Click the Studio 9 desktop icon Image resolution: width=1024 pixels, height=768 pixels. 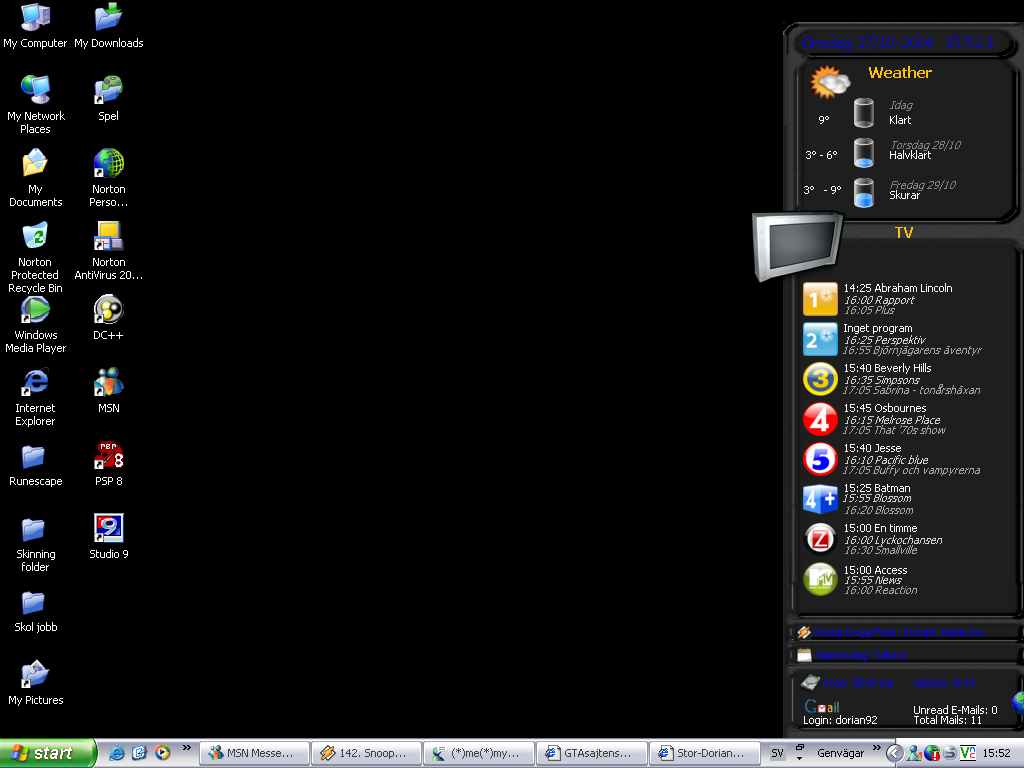pos(108,536)
